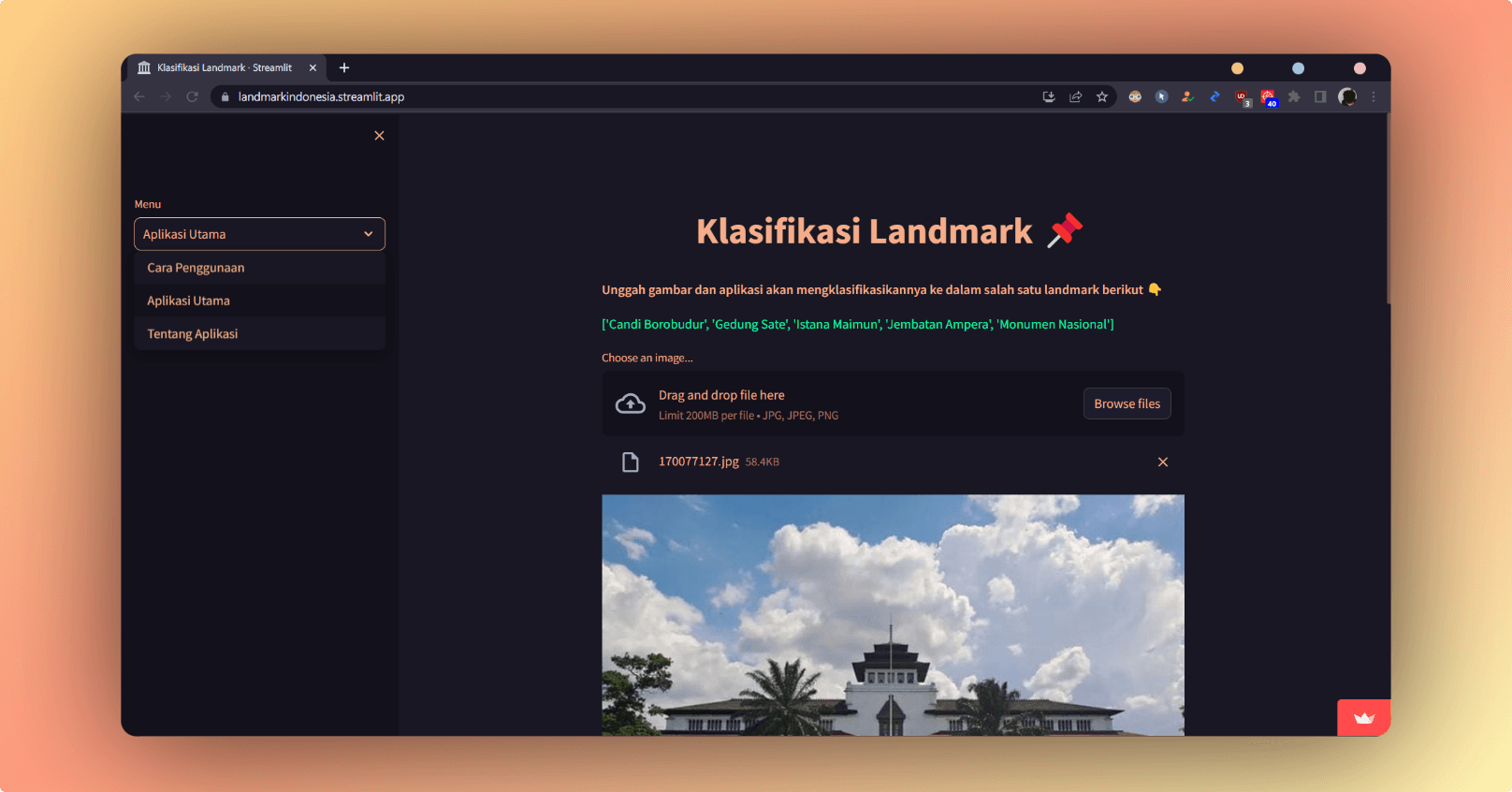Open a new browser tab
This screenshot has width=1512, height=792.
[x=344, y=67]
